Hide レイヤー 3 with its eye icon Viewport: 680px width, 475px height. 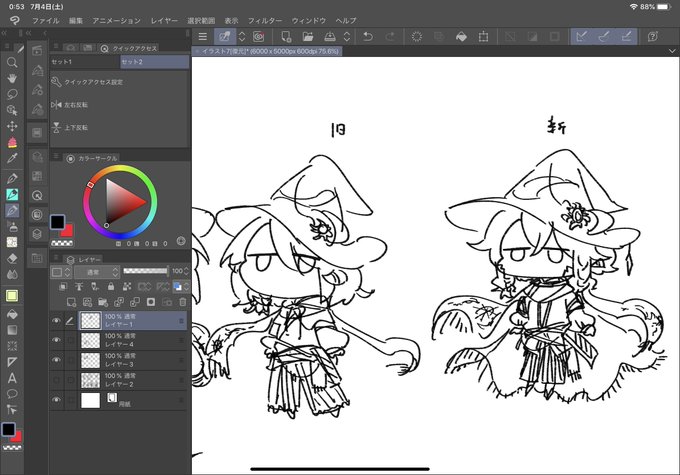click(56, 360)
